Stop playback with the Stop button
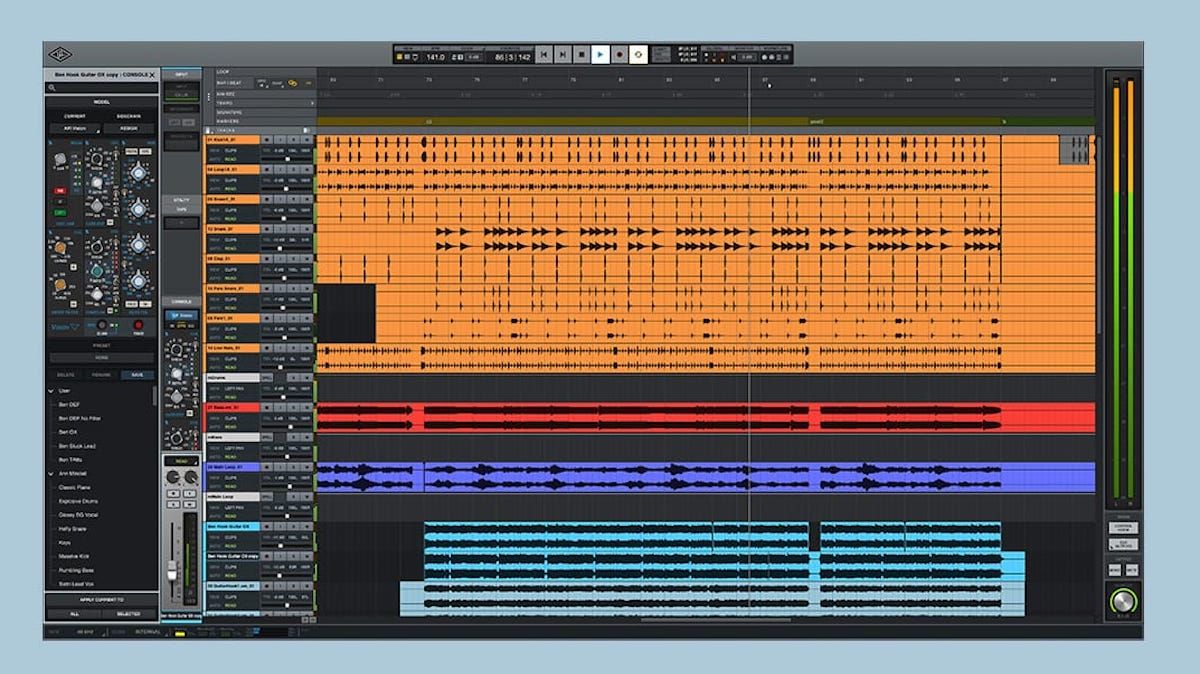This screenshot has width=1200, height=674. click(581, 55)
